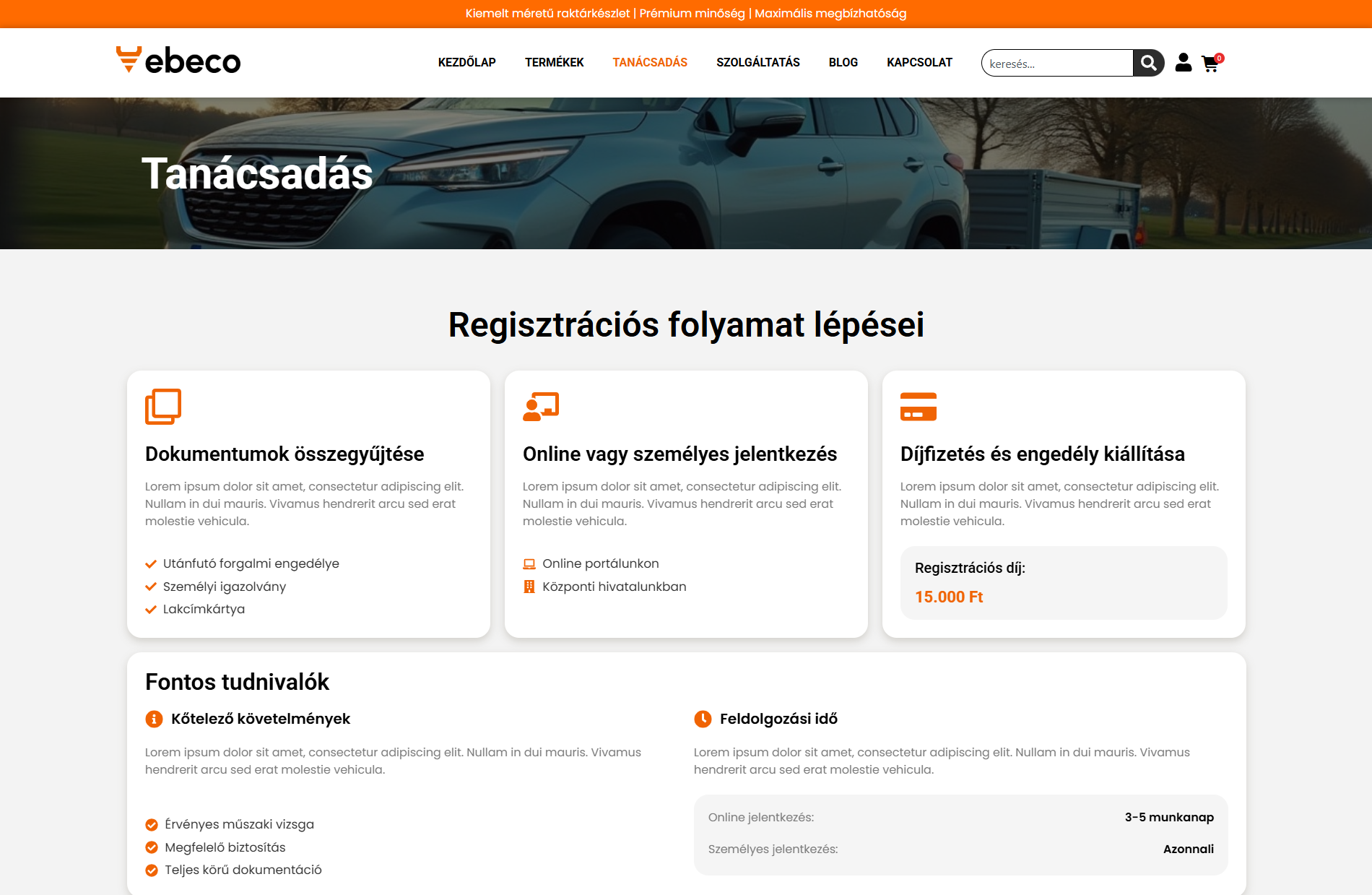Viewport: 1372px width, 895px height.
Task: Open the Blog page link
Action: pyautogui.click(x=843, y=63)
